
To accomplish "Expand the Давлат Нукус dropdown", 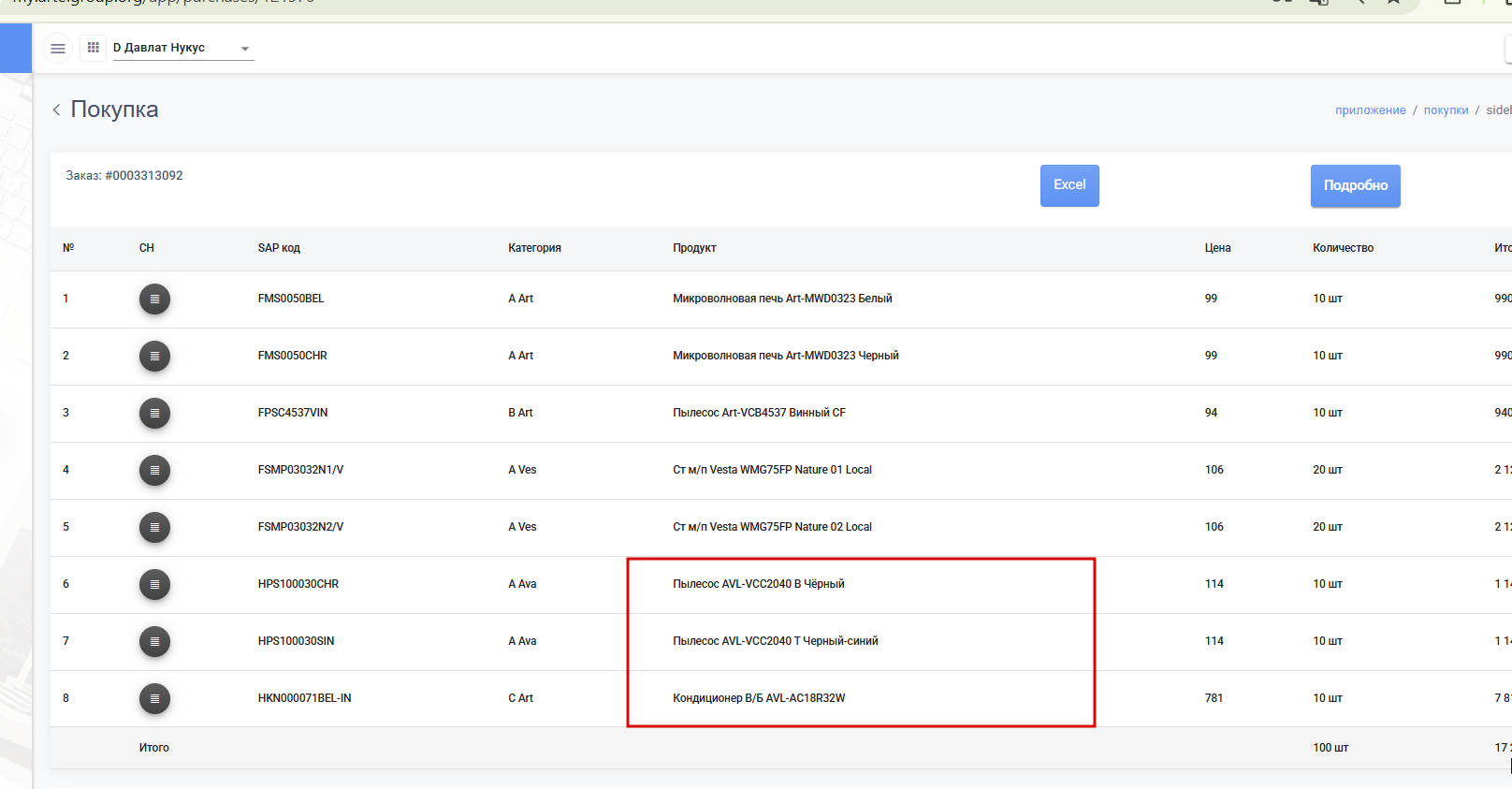I will [x=182, y=48].
